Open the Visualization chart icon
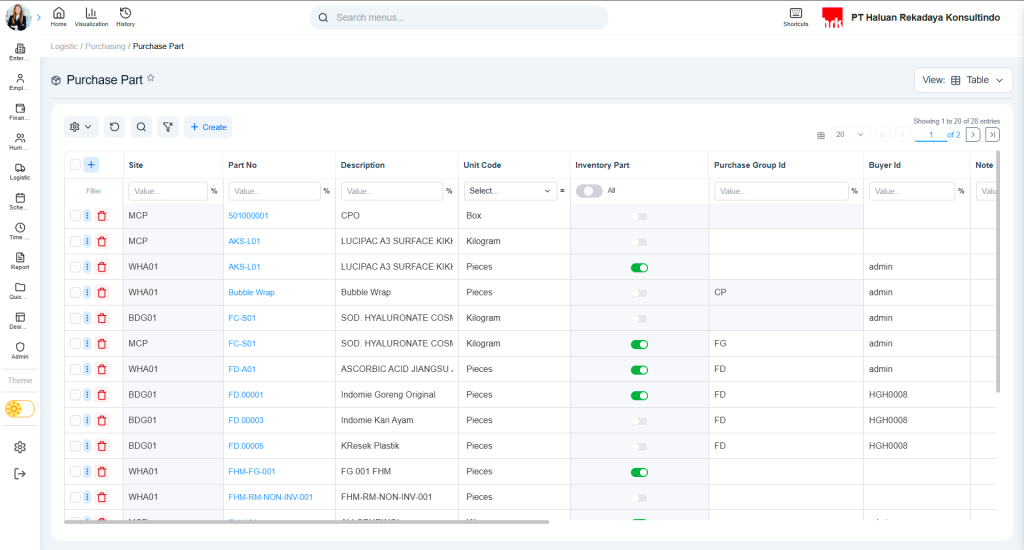The width and height of the screenshot is (1024, 550). (x=90, y=13)
